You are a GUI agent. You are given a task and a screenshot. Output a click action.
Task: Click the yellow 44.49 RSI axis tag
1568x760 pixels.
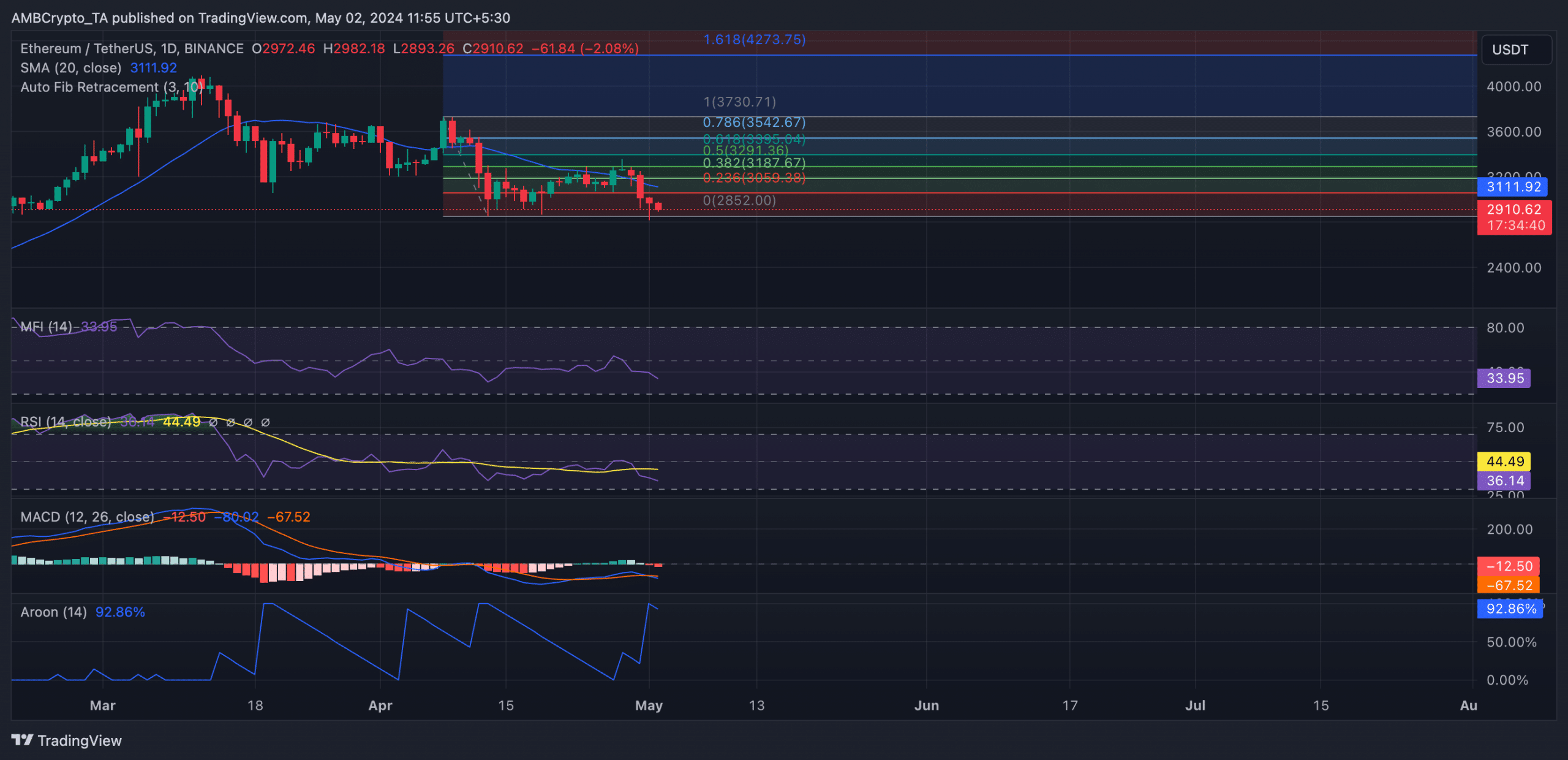pos(1504,461)
